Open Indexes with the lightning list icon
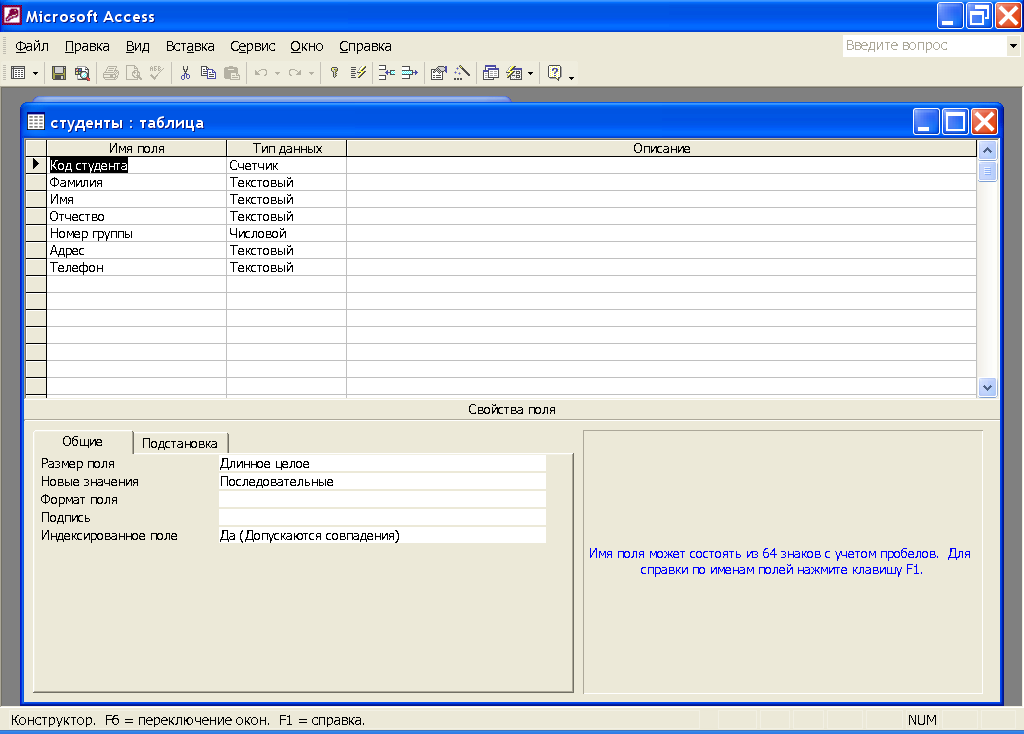 pos(358,73)
